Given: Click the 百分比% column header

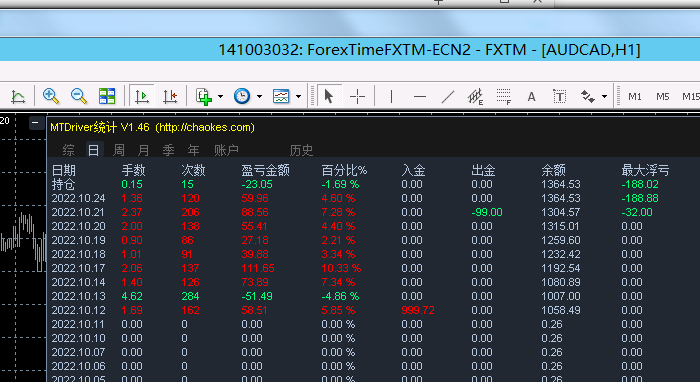Looking at the screenshot, I should (344, 170).
